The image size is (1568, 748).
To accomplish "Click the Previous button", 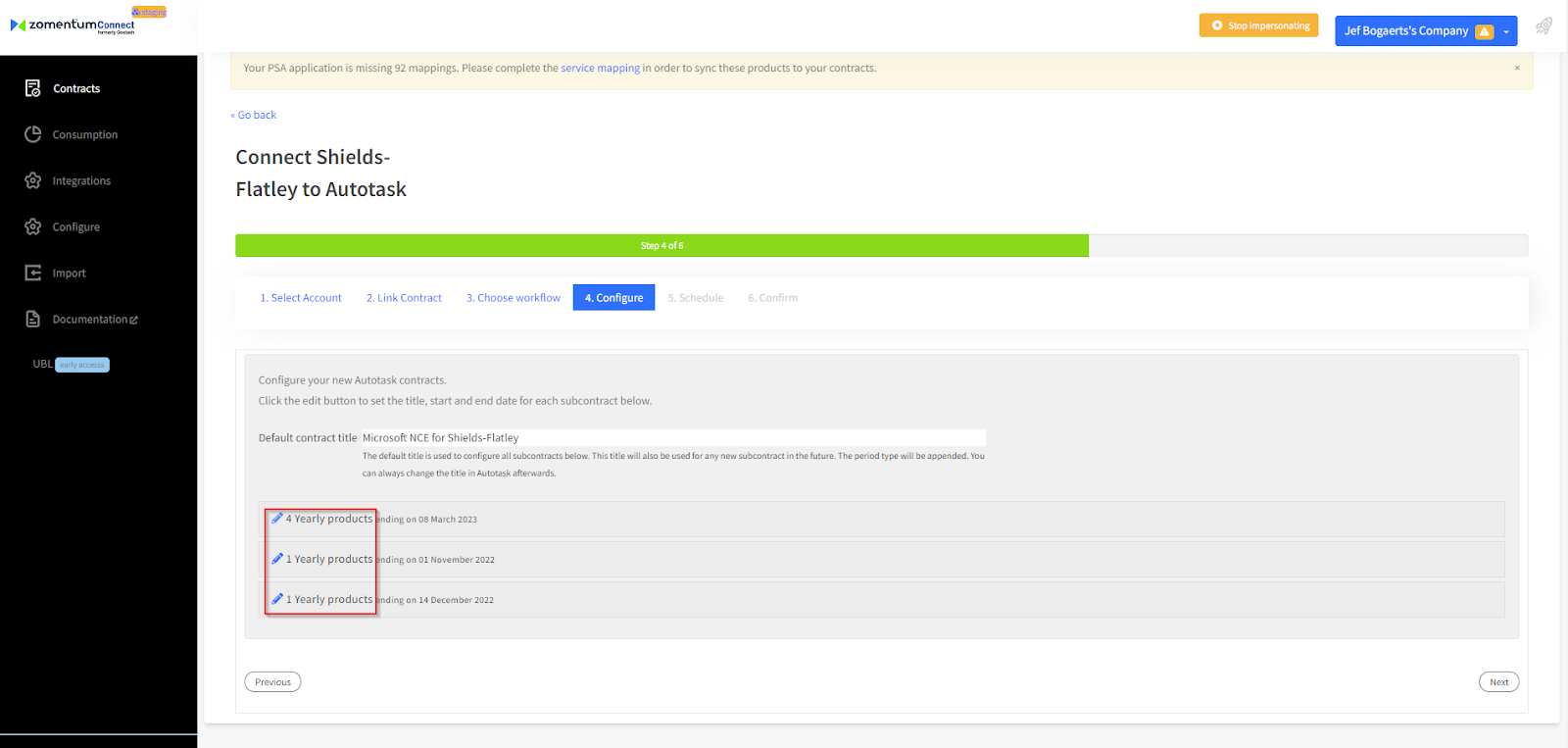I will (x=272, y=682).
